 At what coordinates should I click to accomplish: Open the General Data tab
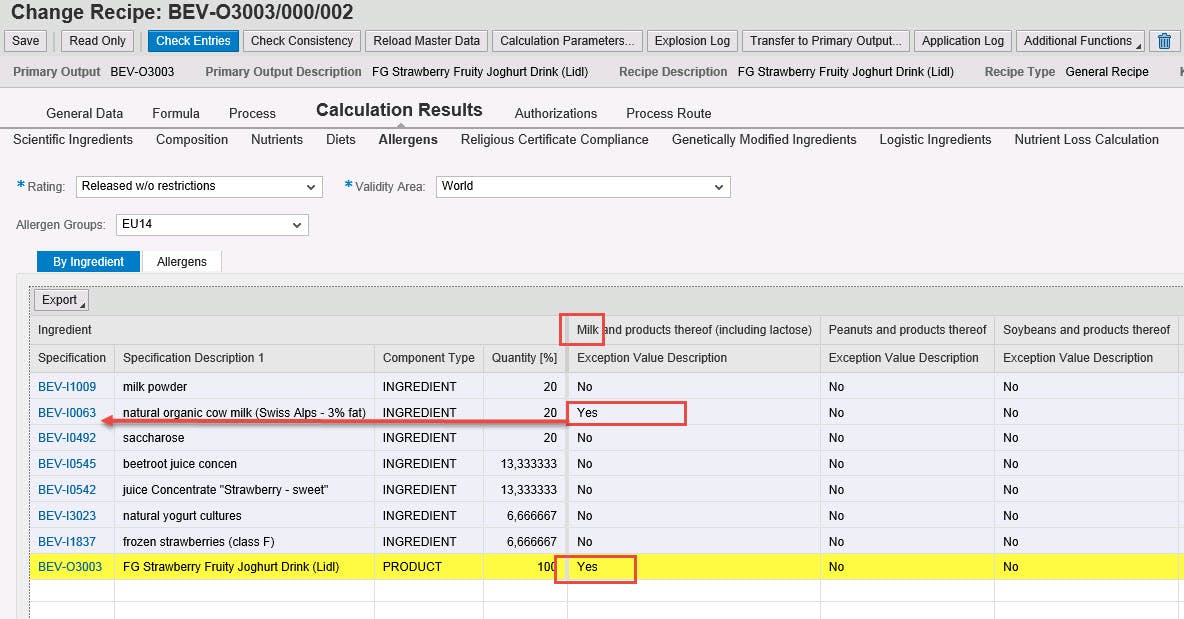click(x=85, y=113)
